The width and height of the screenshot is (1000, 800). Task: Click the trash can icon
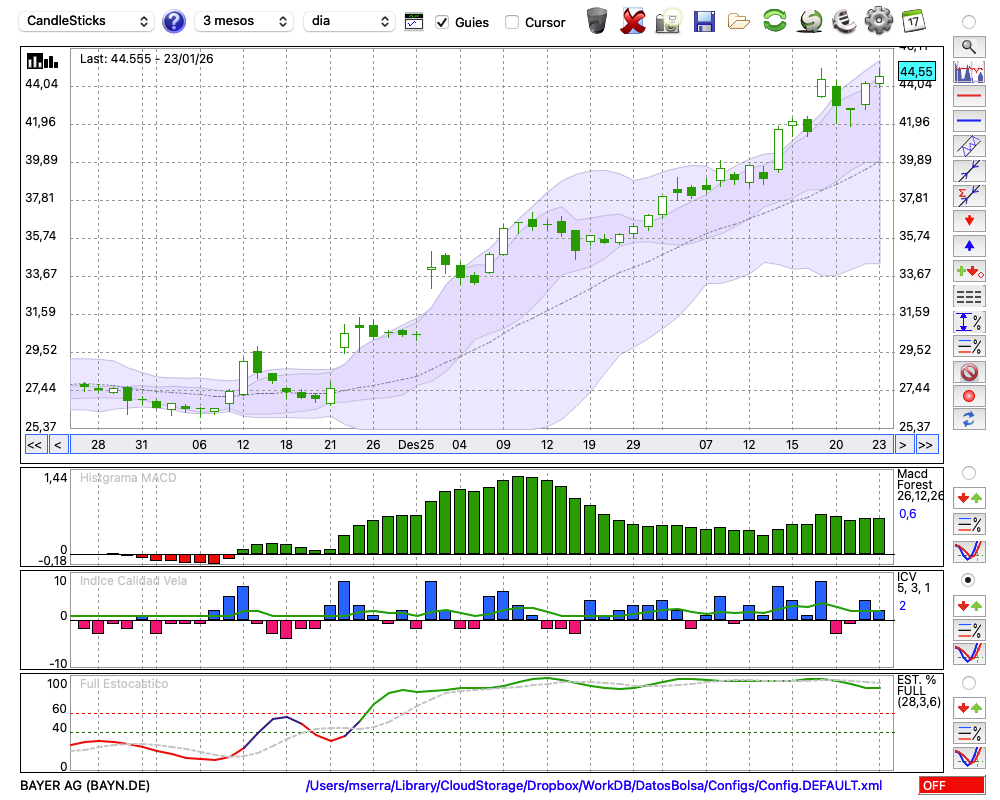597,21
